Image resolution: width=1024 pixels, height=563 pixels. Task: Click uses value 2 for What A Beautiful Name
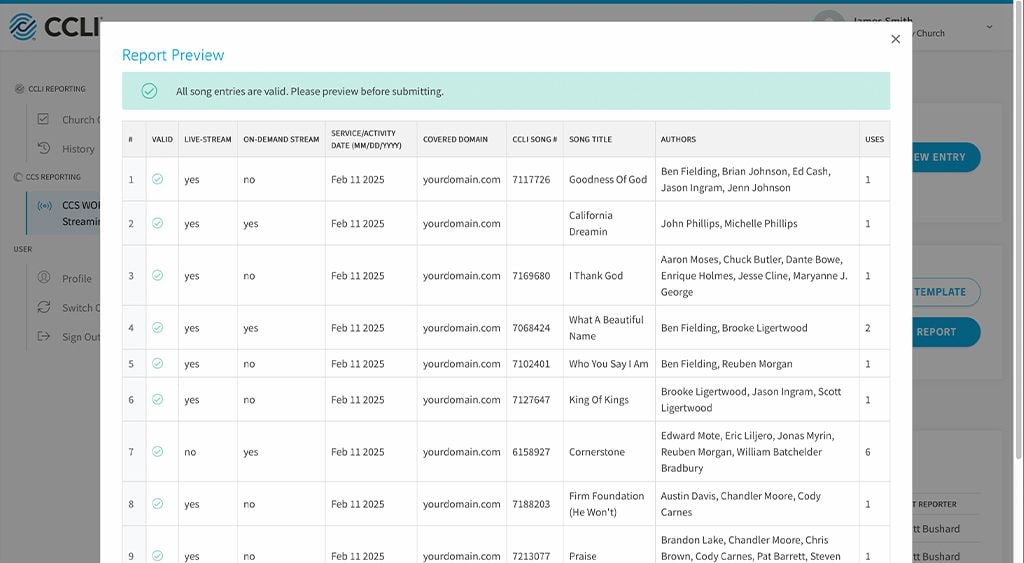click(x=868, y=328)
